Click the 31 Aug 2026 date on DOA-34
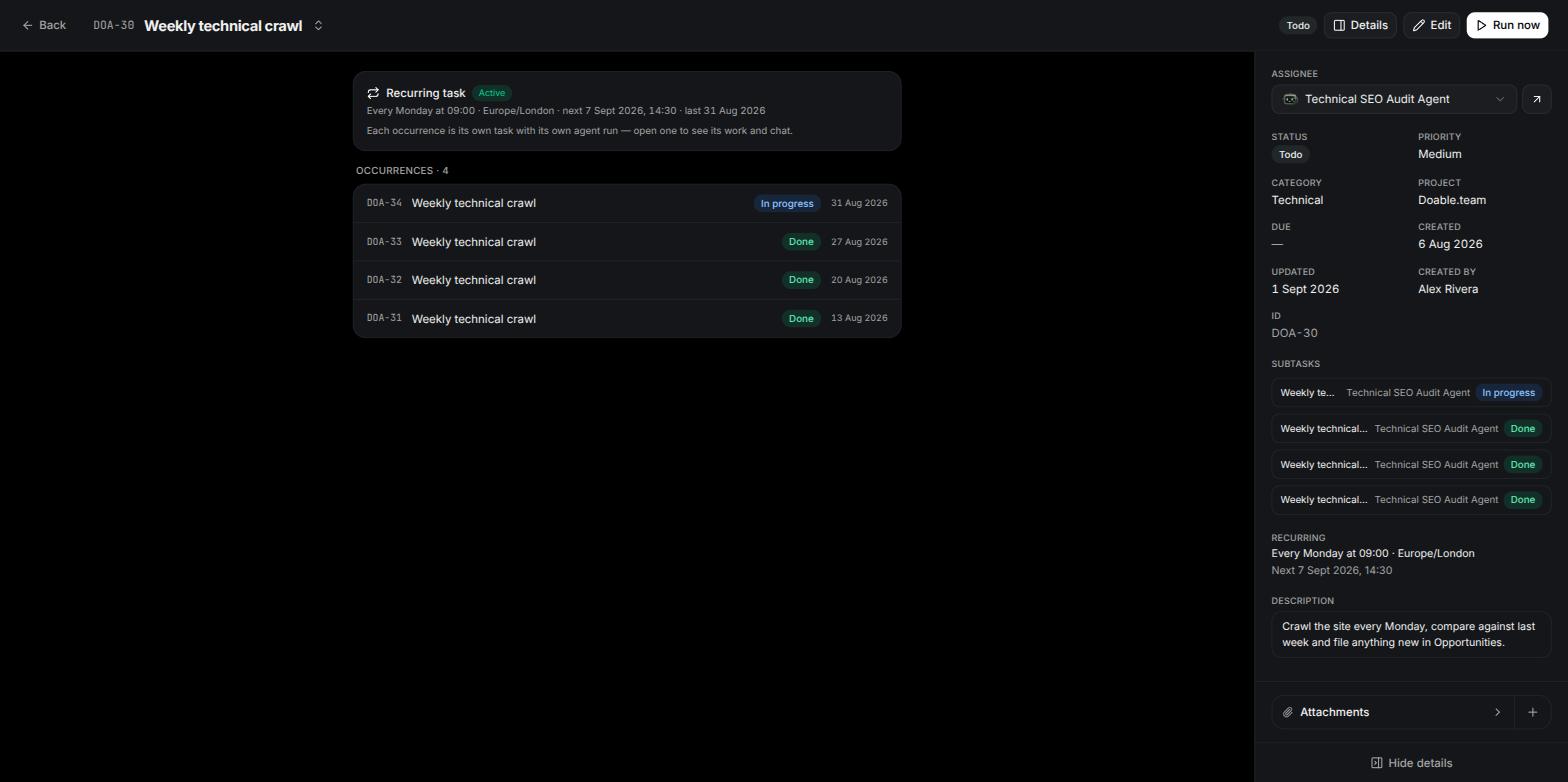 click(859, 203)
